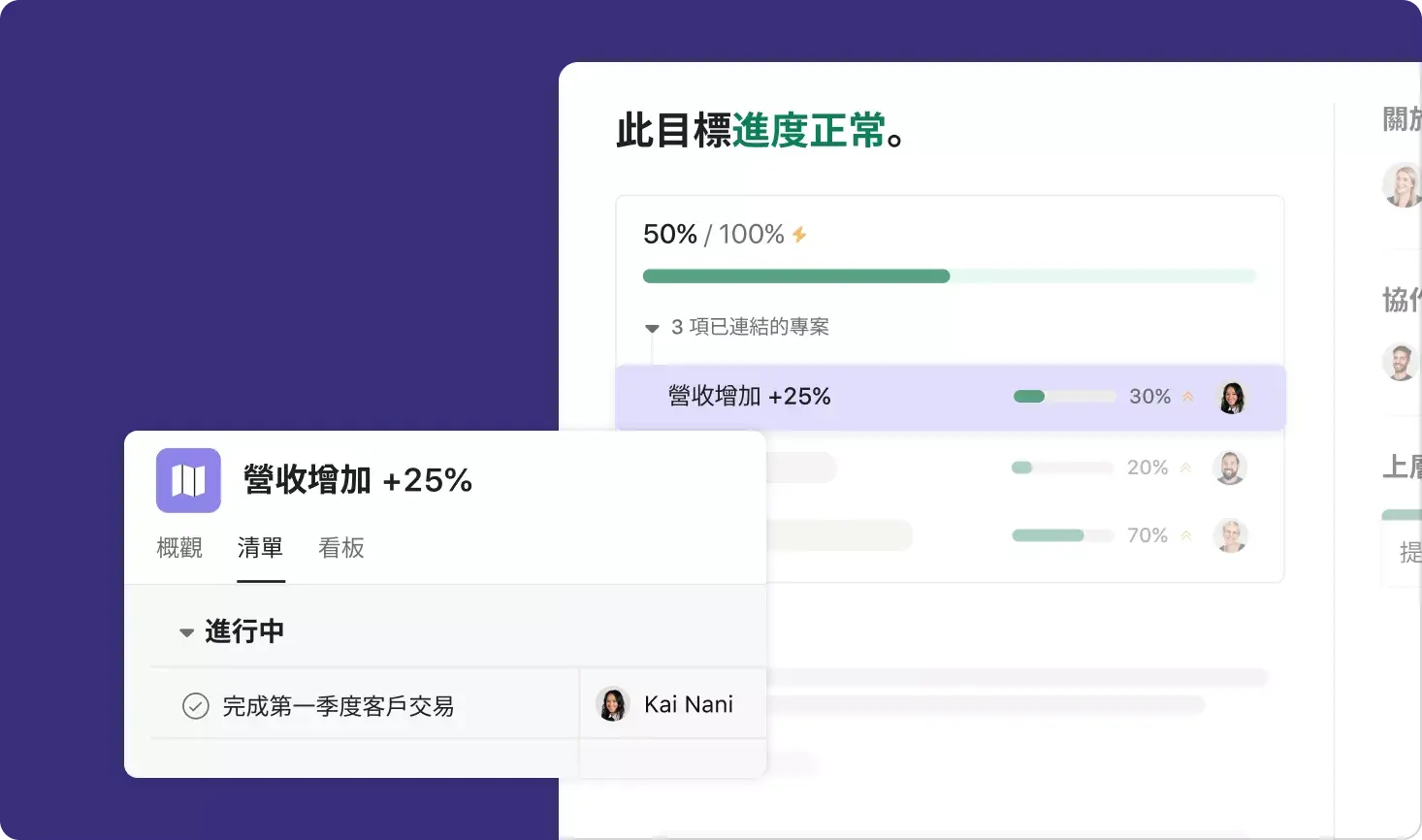Click the up chevrons beside 20%
The image size is (1422, 840).
click(x=1185, y=468)
